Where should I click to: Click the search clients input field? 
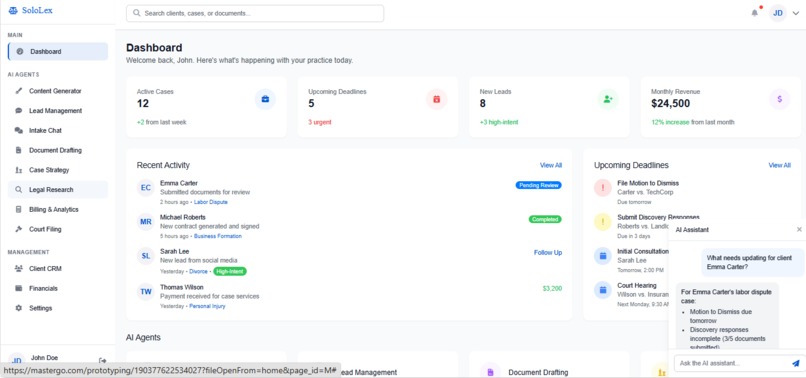(x=255, y=13)
